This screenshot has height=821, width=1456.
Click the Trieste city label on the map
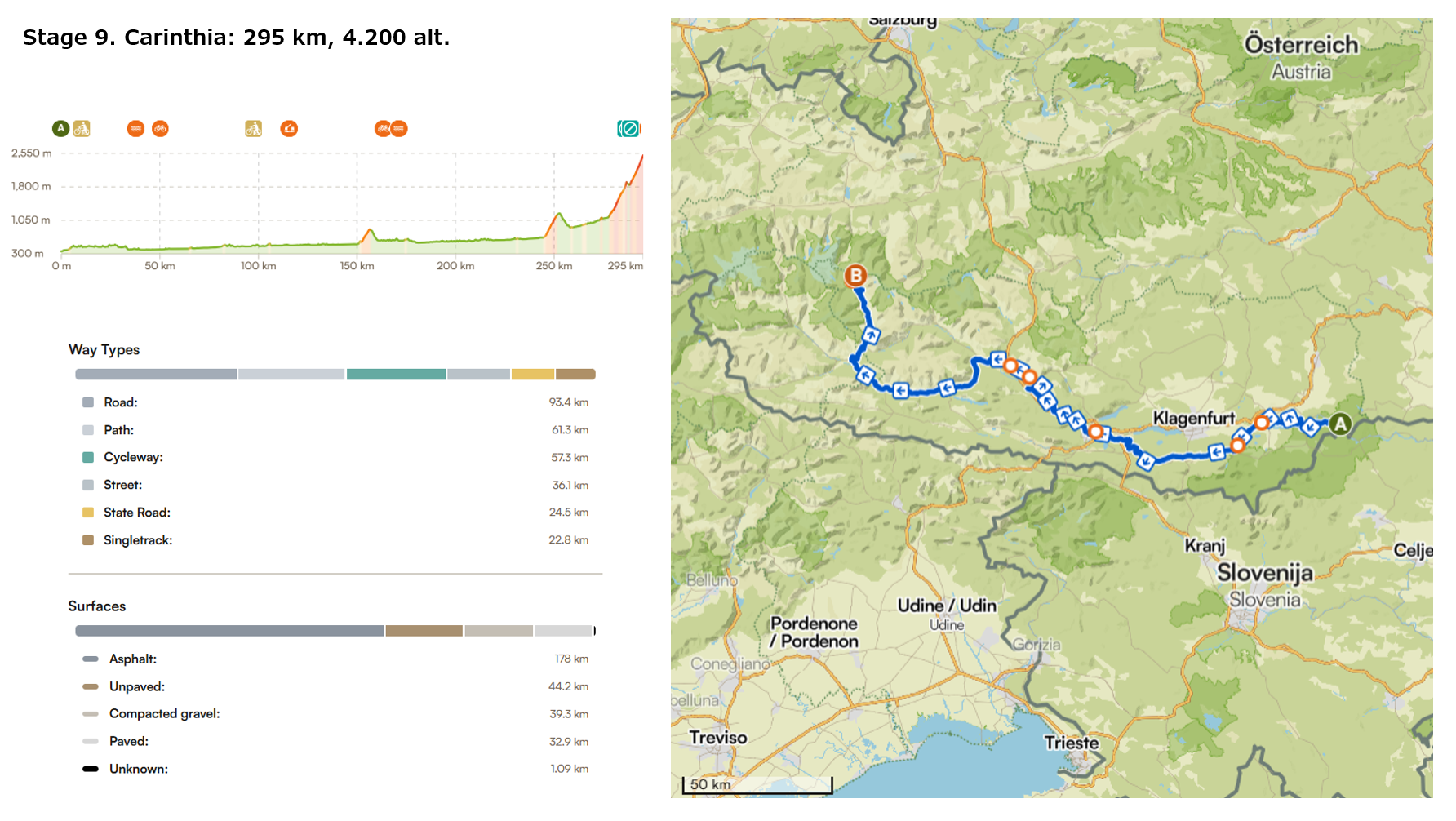(x=1071, y=743)
